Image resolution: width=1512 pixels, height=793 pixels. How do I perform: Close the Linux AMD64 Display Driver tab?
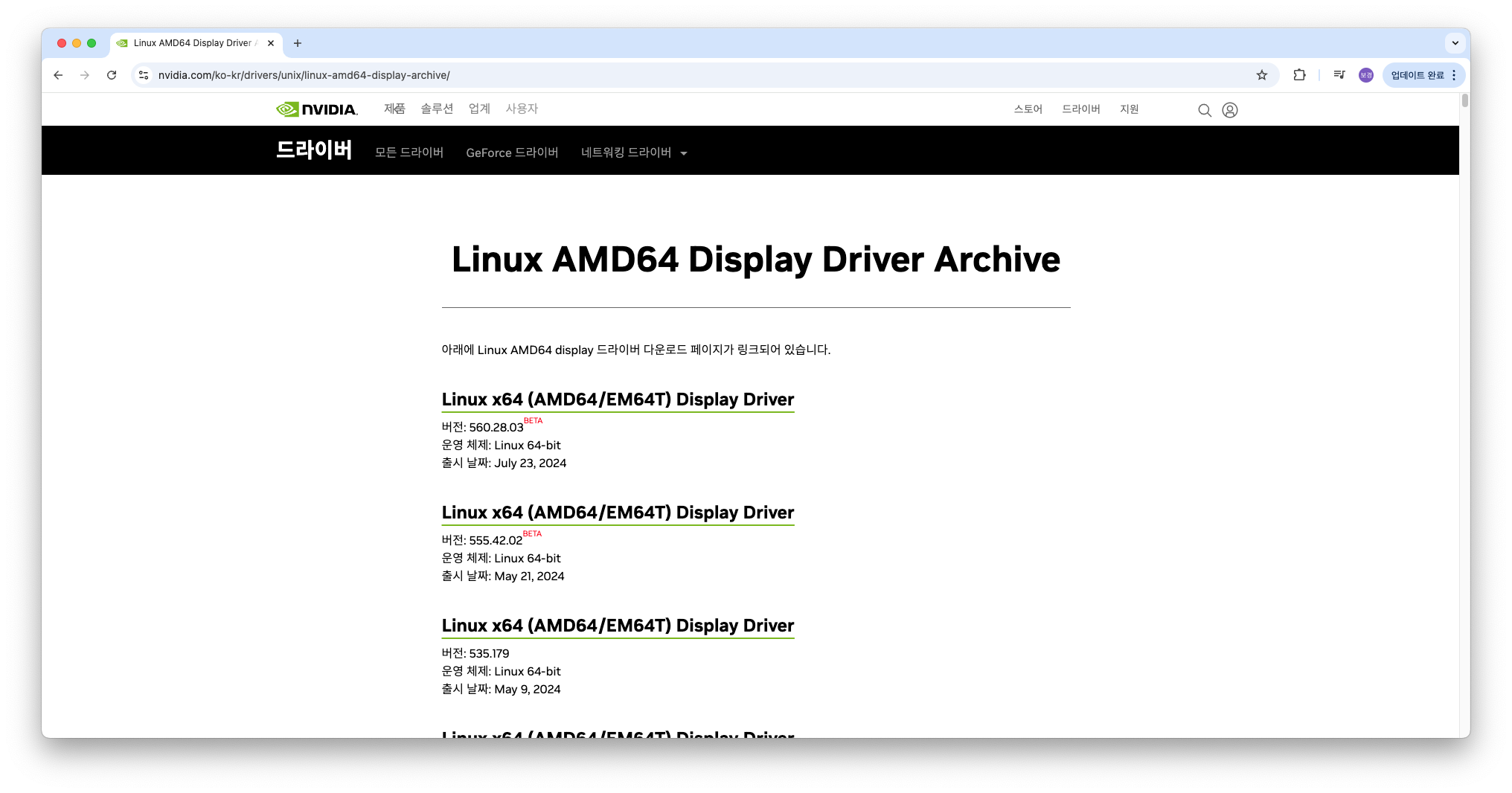click(x=271, y=43)
